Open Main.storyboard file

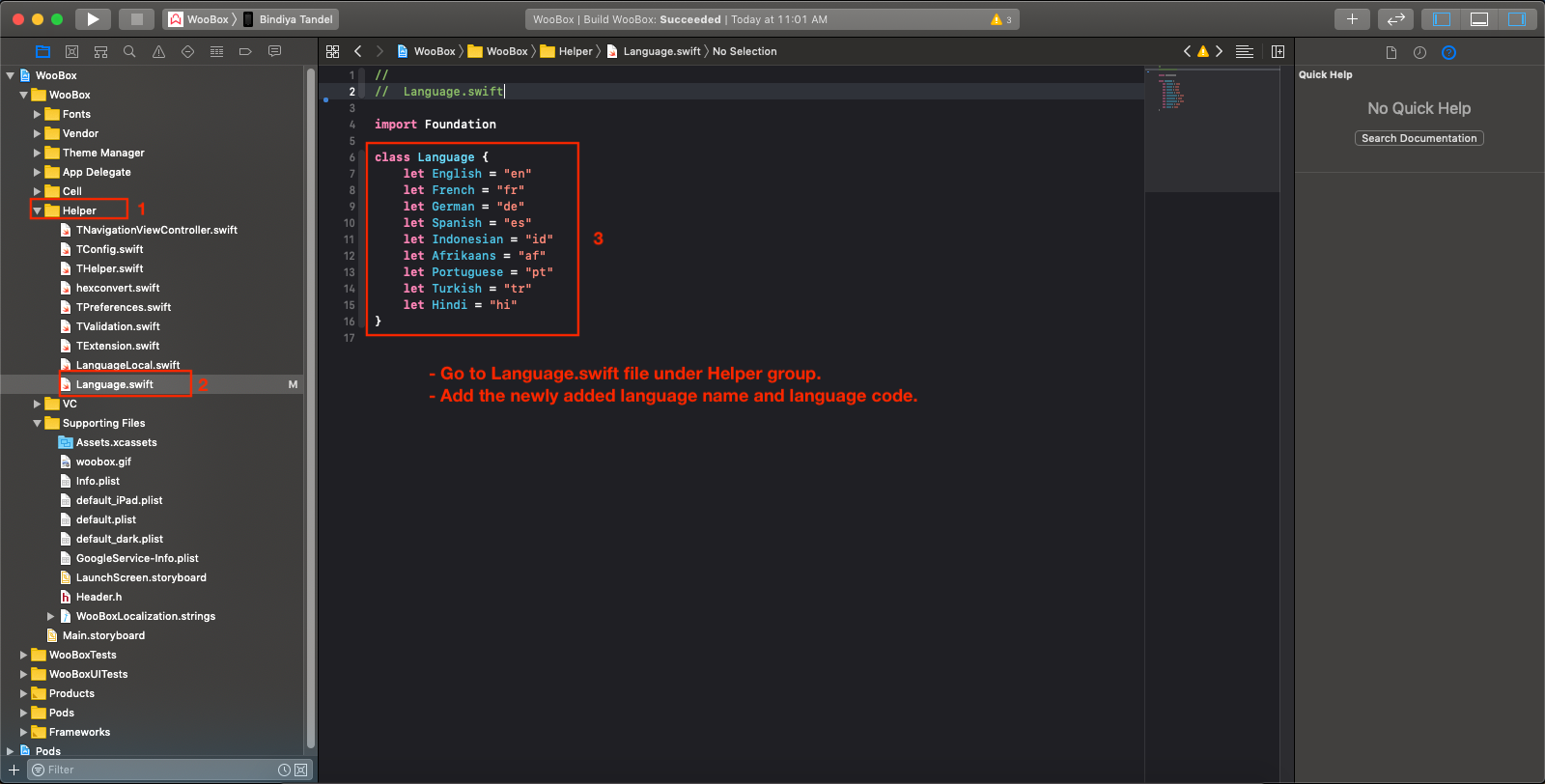(x=103, y=635)
